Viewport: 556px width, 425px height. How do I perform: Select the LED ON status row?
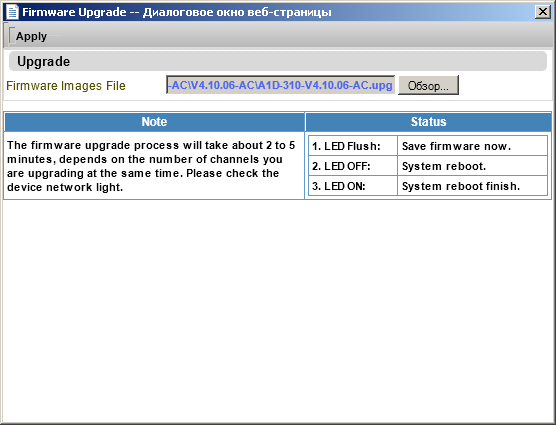(428, 186)
